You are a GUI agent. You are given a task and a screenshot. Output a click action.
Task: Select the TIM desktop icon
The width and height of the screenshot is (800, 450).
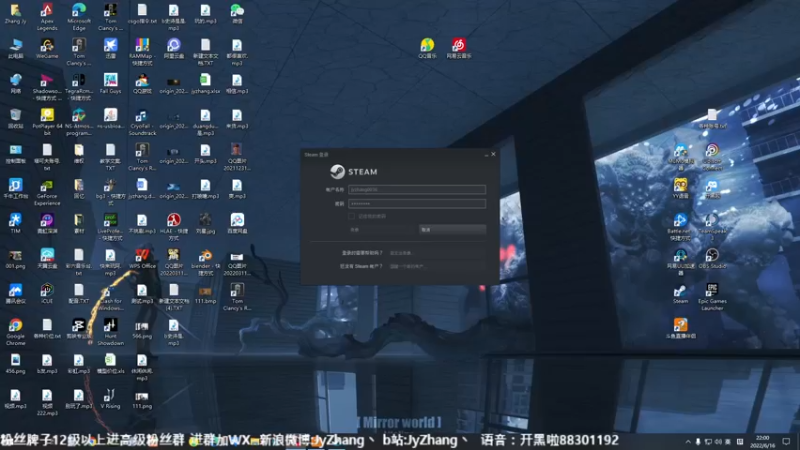point(15,223)
